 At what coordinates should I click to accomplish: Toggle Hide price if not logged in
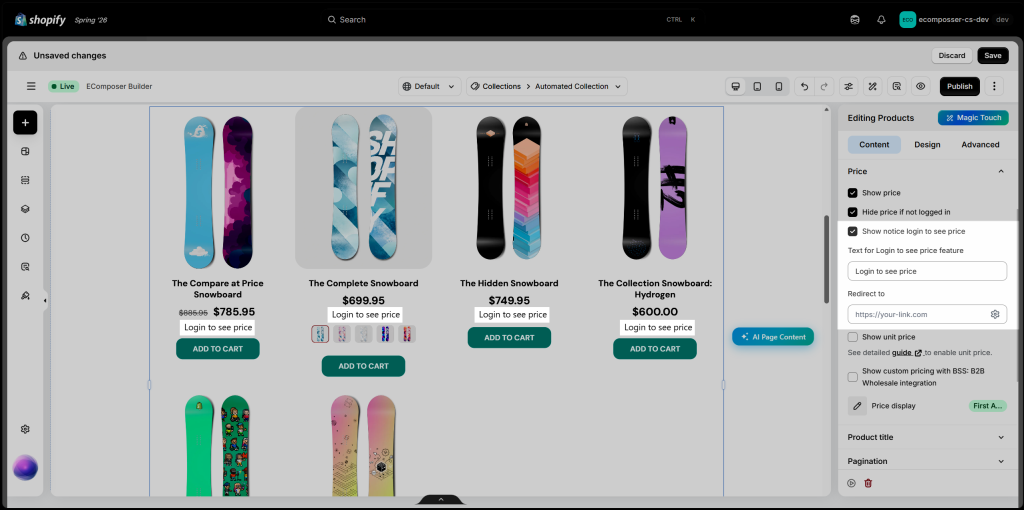point(852,212)
